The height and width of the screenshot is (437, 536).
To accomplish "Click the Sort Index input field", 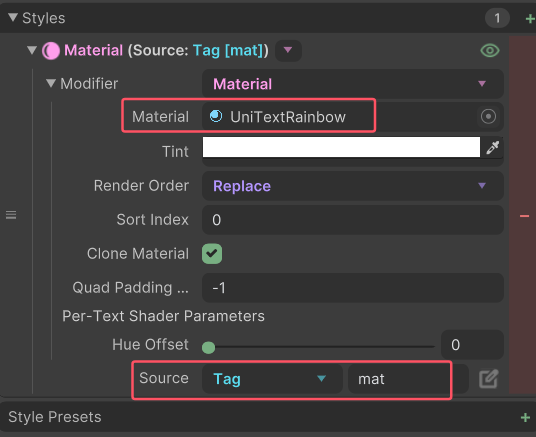I will click(352, 220).
